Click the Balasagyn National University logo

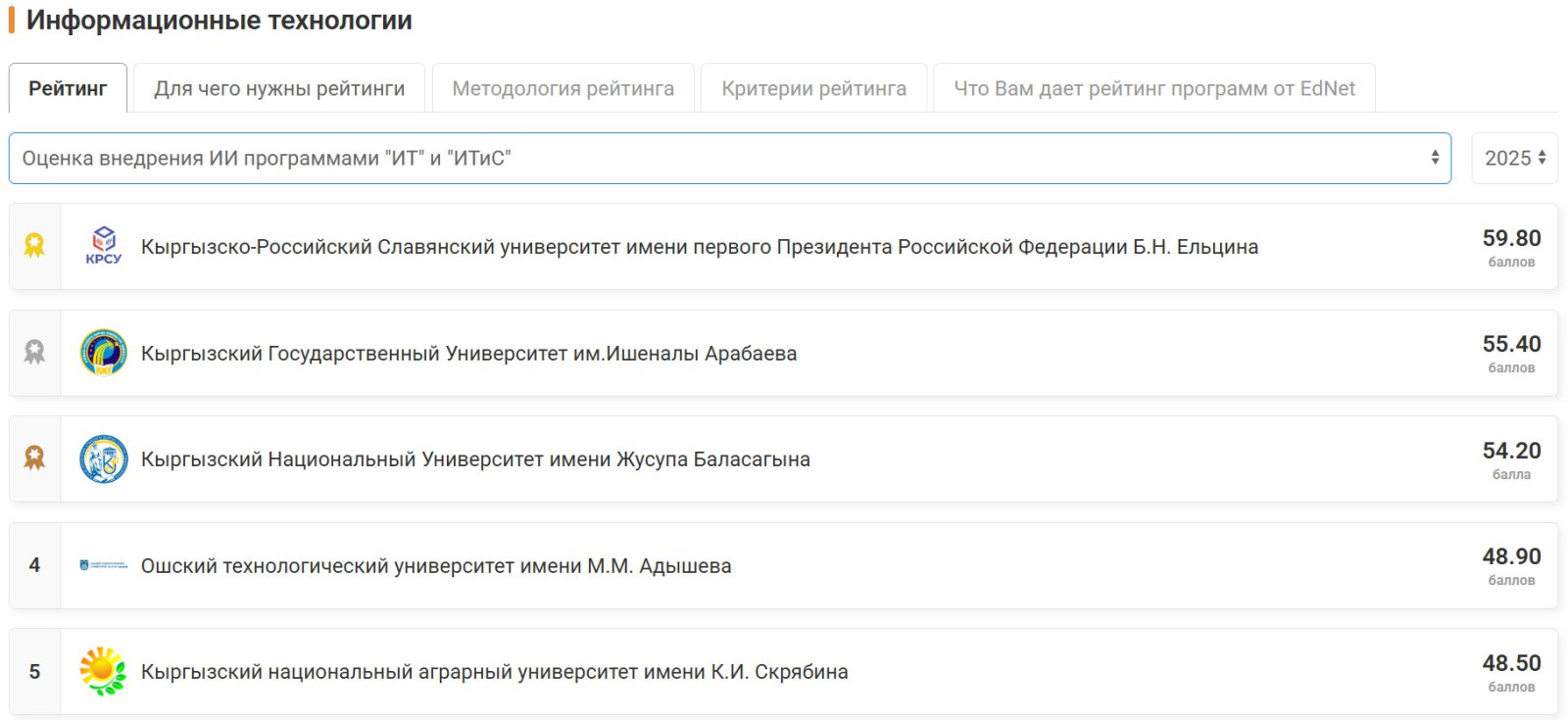coord(104,459)
